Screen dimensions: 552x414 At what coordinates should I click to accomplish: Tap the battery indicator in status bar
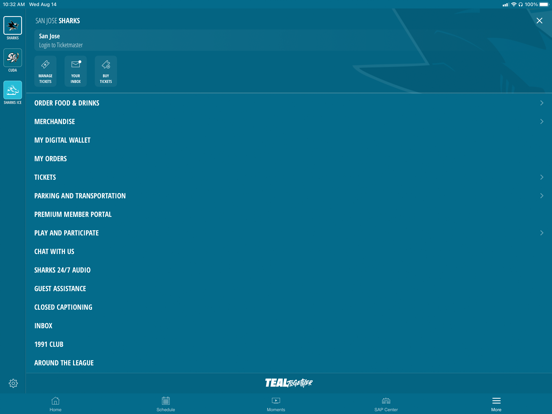click(x=544, y=5)
